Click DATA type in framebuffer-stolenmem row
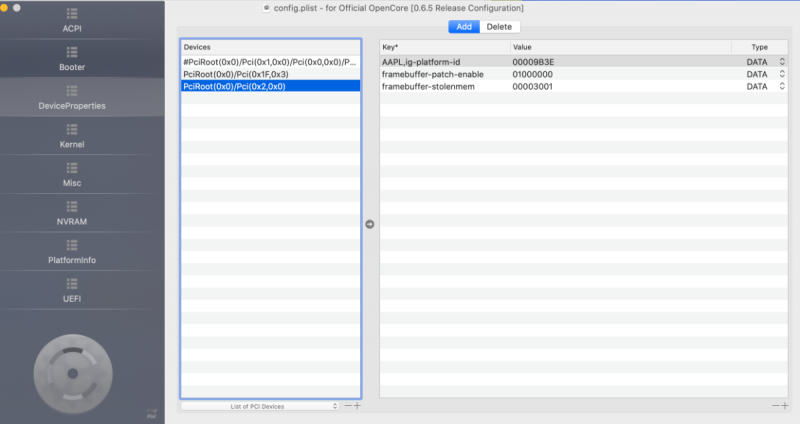The width and height of the screenshot is (800, 424). [757, 86]
